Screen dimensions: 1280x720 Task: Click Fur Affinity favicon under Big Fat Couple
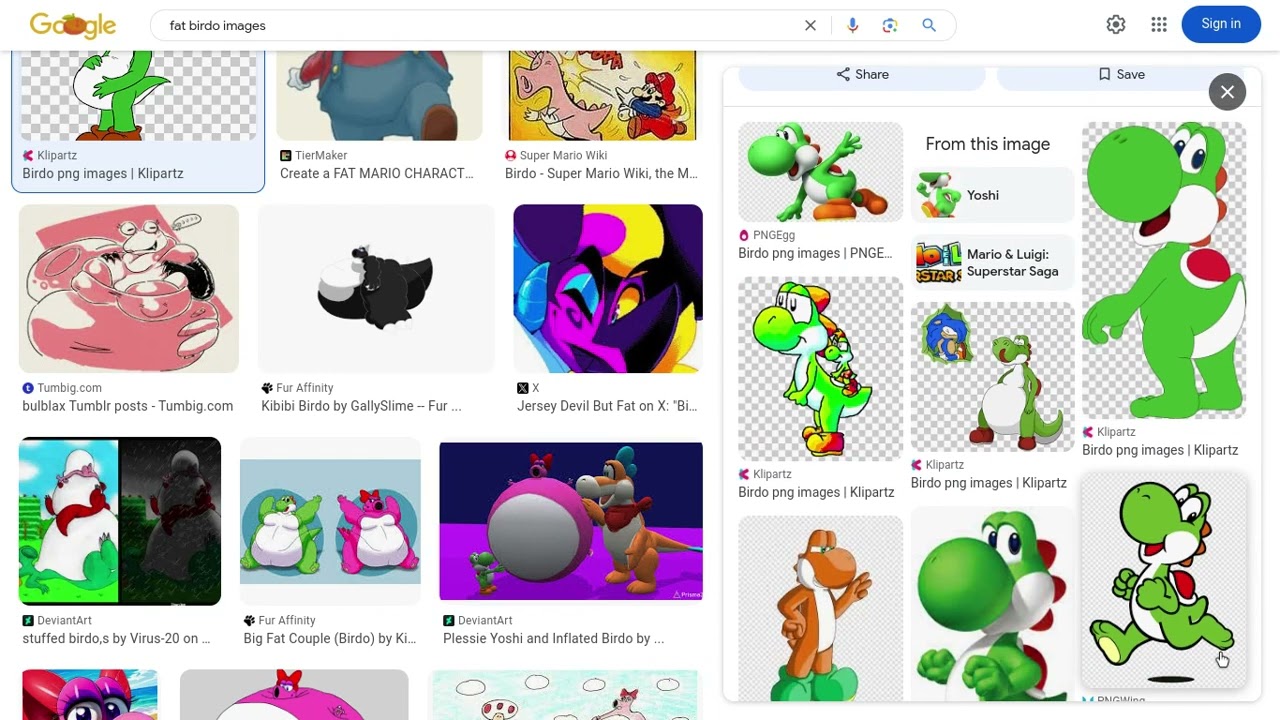249,621
